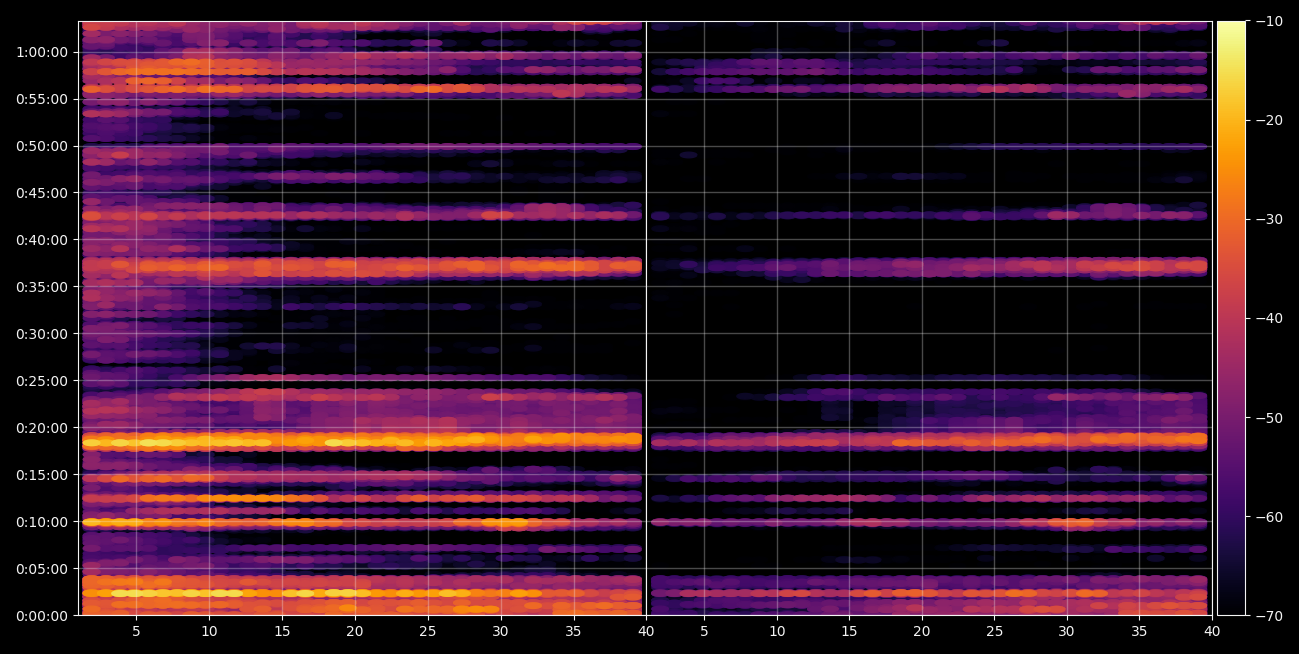This screenshot has height=654, width=1299.
Task: Click x-axis tick 10 under left heatmap
Action: pyautogui.click(x=209, y=632)
